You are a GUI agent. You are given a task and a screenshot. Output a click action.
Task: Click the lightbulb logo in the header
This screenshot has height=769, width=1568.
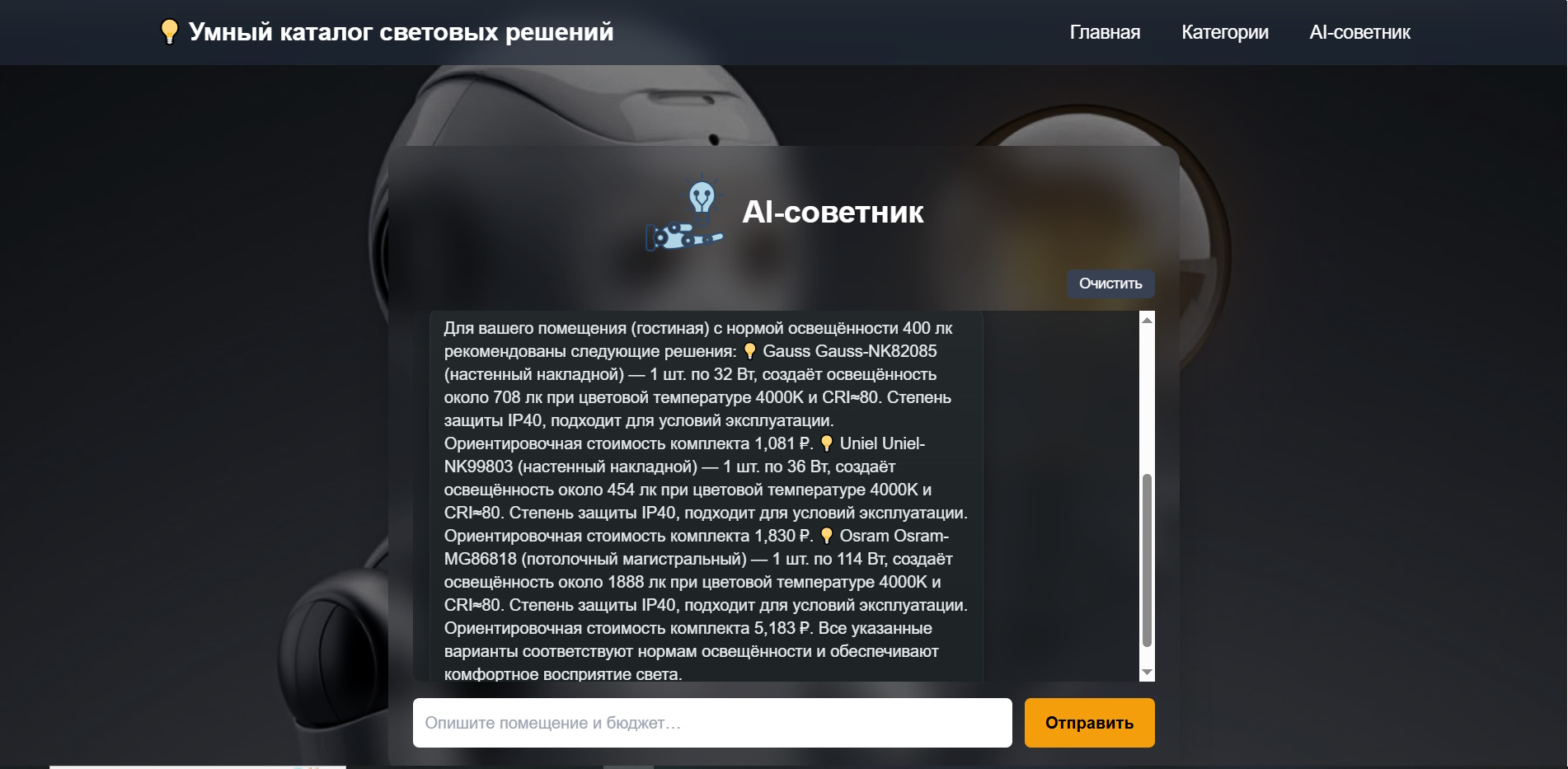[169, 31]
